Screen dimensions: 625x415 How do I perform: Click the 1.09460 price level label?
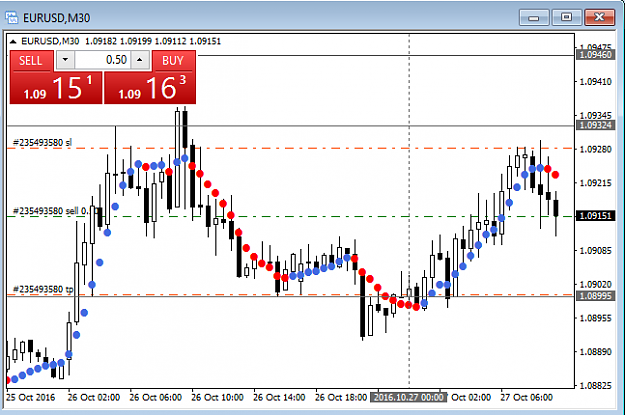(x=596, y=55)
